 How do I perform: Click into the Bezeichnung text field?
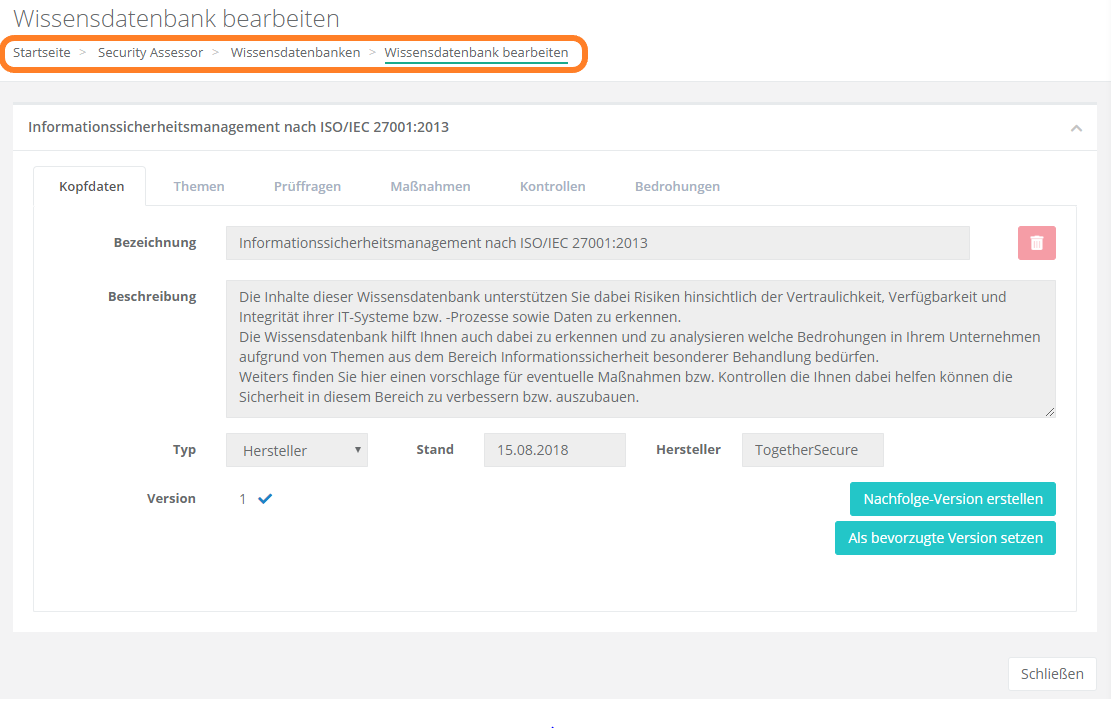[x=597, y=243]
